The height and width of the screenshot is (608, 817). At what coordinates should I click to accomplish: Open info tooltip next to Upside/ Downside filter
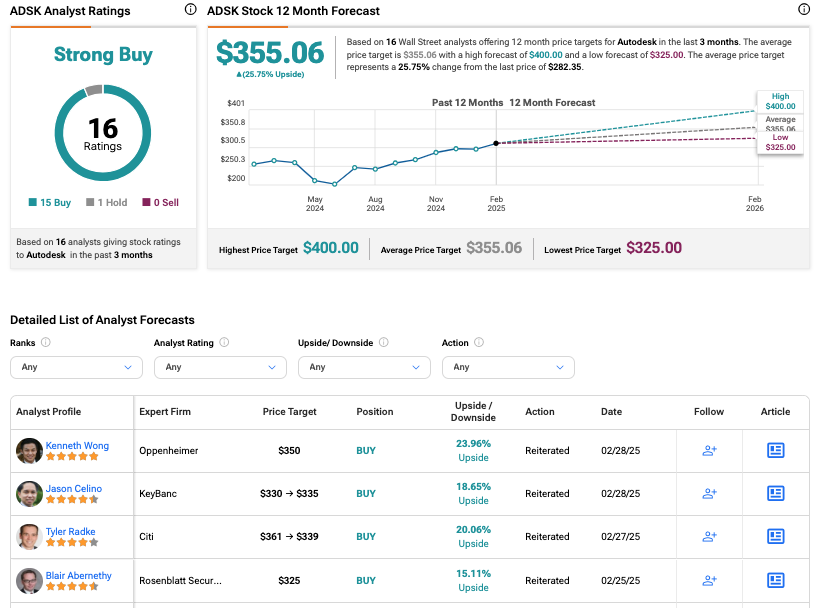pos(383,342)
